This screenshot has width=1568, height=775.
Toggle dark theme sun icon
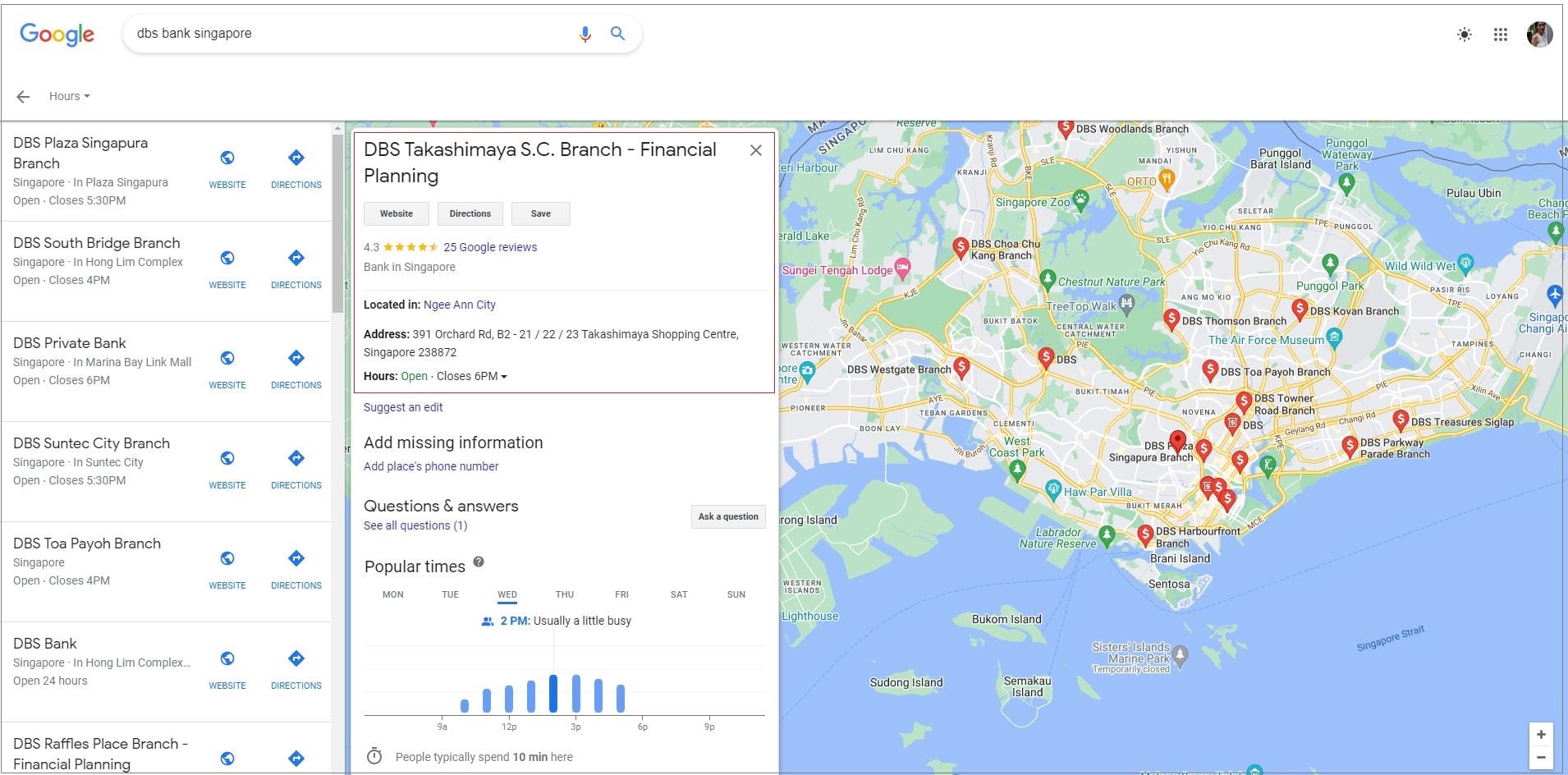pyautogui.click(x=1464, y=34)
